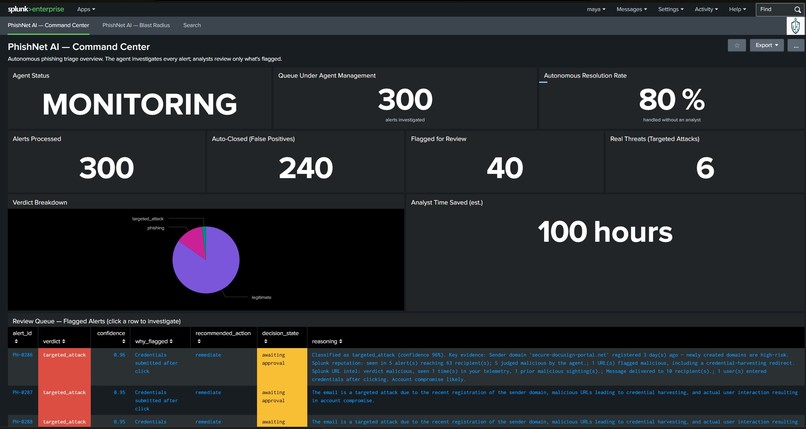This screenshot has height=429, width=806.
Task: Sort the recommended_action column
Action: tap(198, 341)
